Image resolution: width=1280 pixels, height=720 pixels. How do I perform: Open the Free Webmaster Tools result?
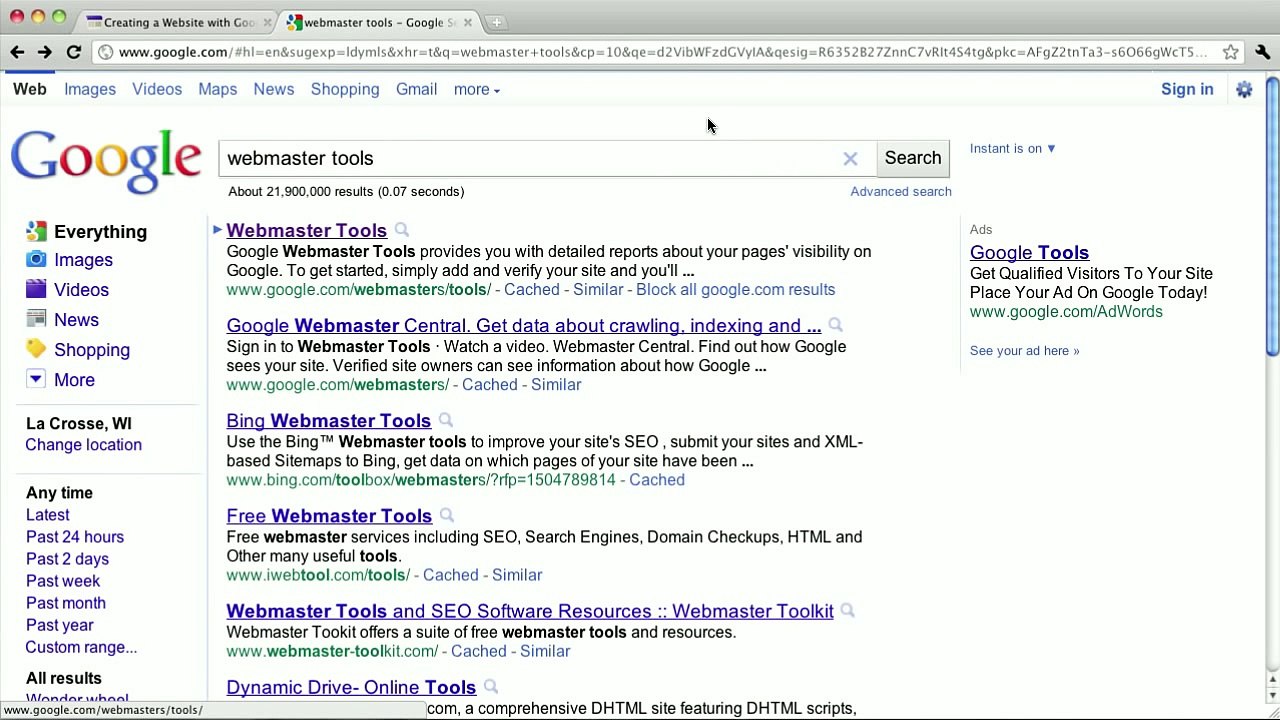[x=329, y=516]
